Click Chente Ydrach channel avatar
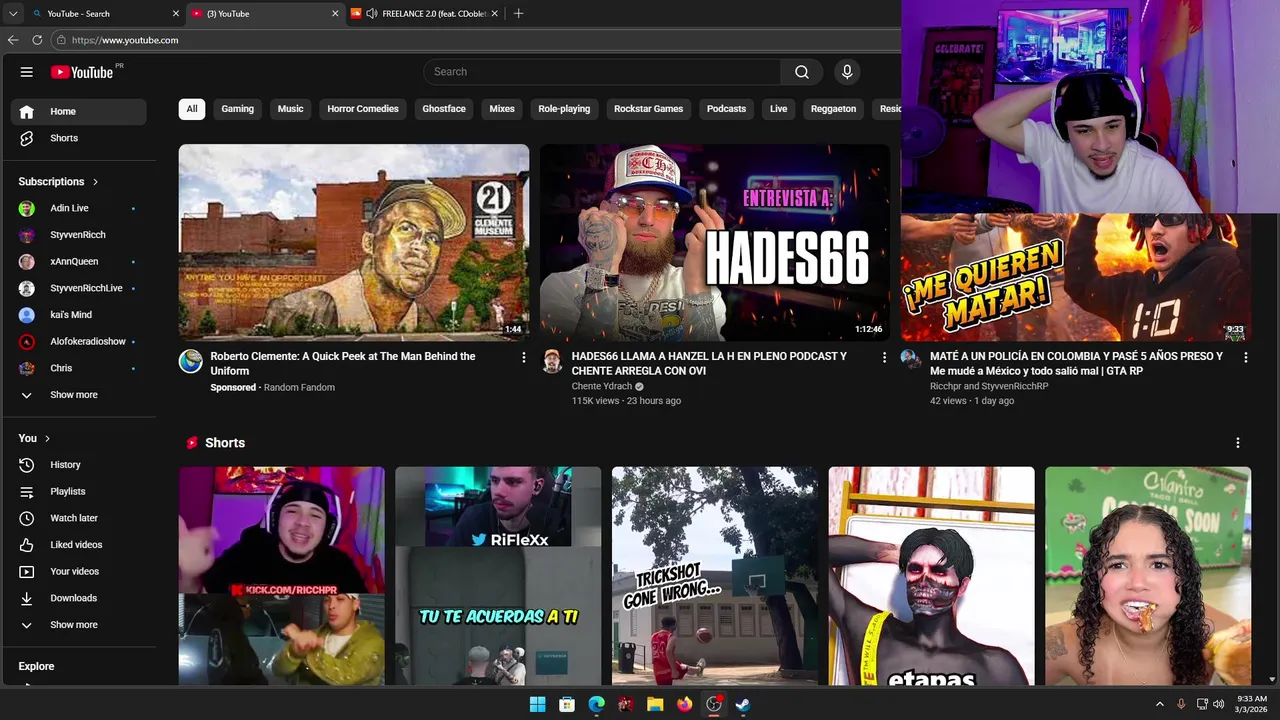Image resolution: width=1280 pixels, height=720 pixels. point(552,361)
